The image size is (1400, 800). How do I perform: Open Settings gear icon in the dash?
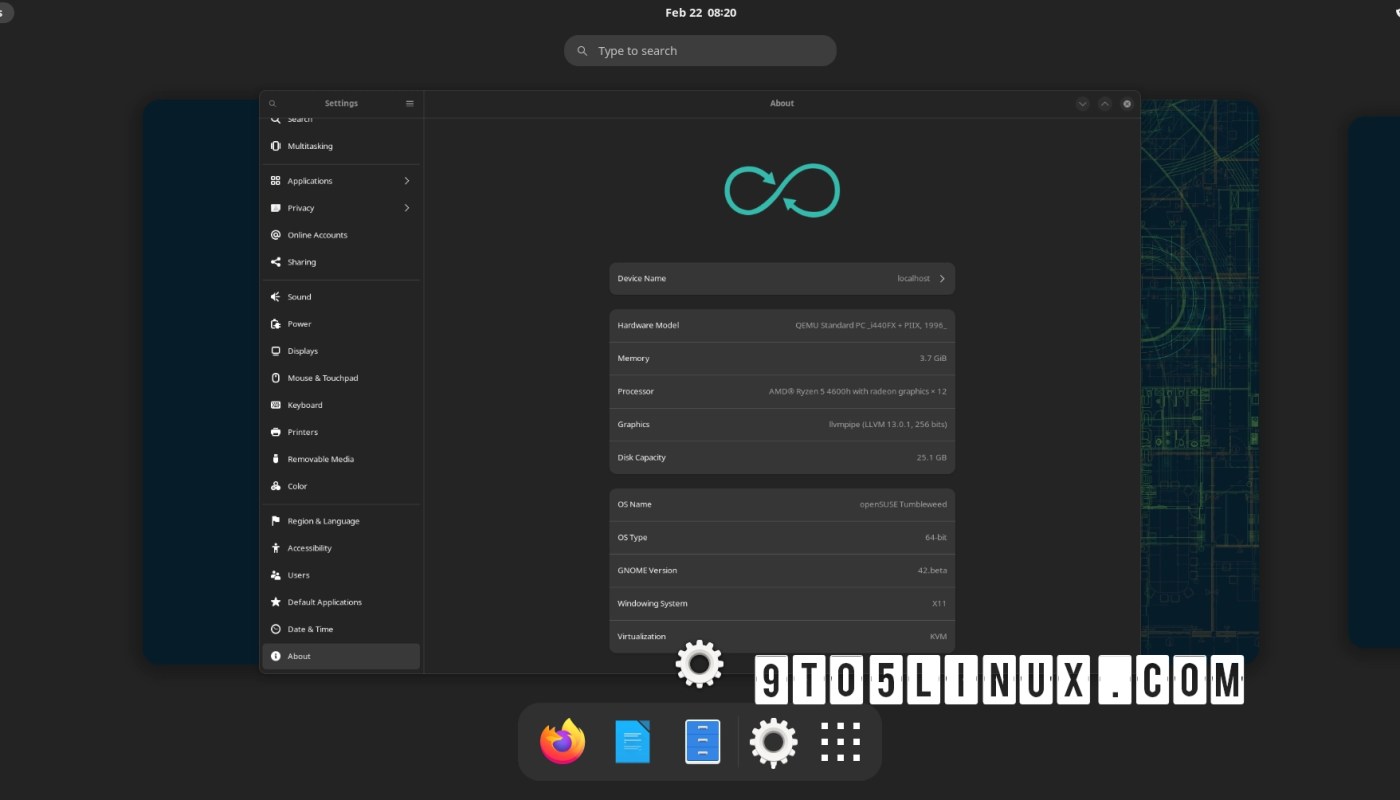(773, 742)
